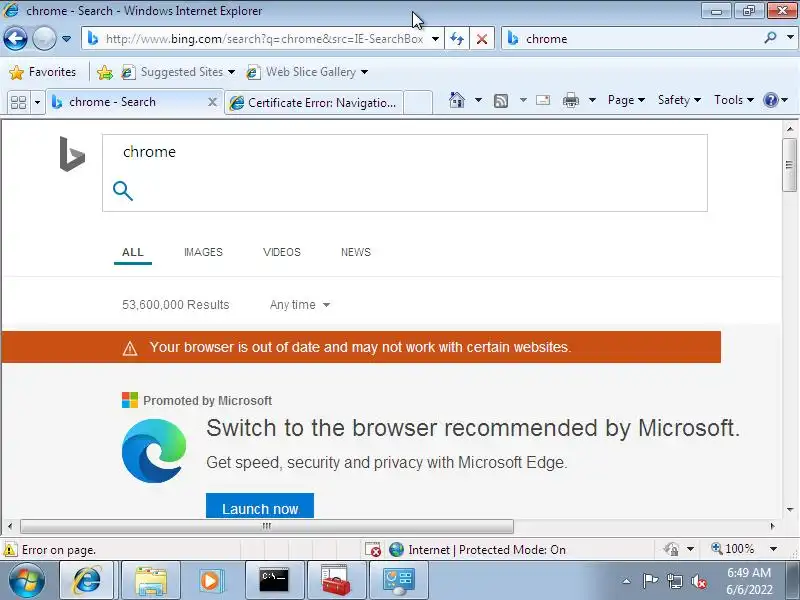This screenshot has height=600, width=800.
Task: Open the Safety menu
Action: coord(679,100)
